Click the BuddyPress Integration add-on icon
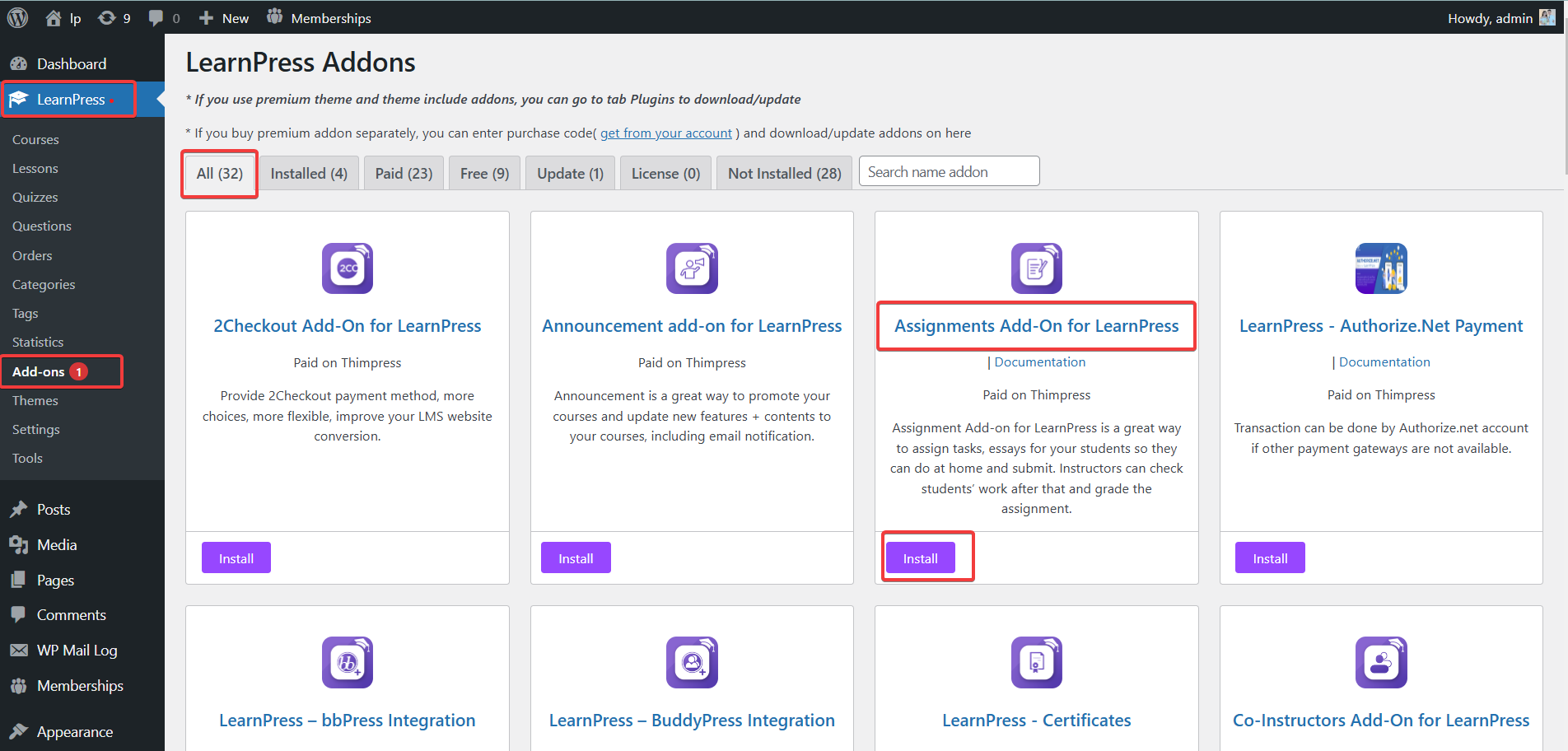Viewport: 1568px width, 751px height. pos(692,662)
